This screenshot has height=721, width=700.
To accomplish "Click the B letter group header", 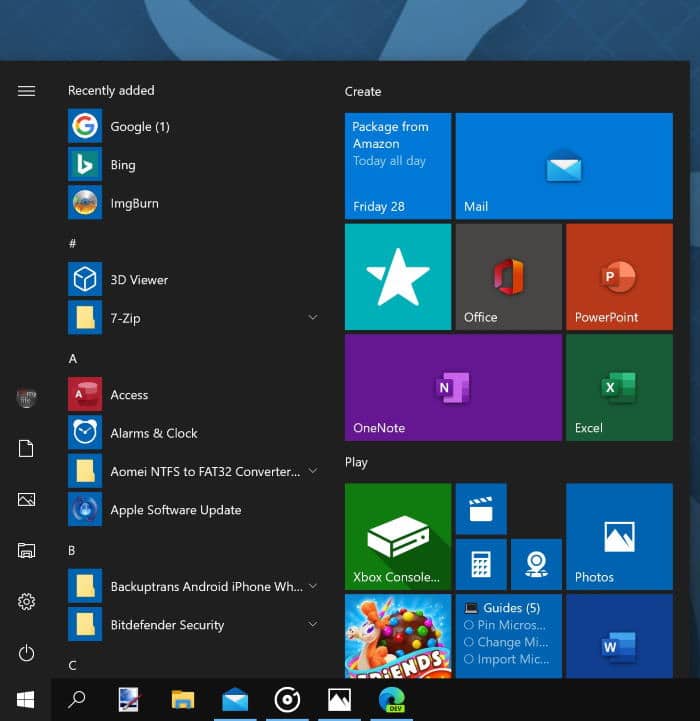I will pyautogui.click(x=72, y=550).
